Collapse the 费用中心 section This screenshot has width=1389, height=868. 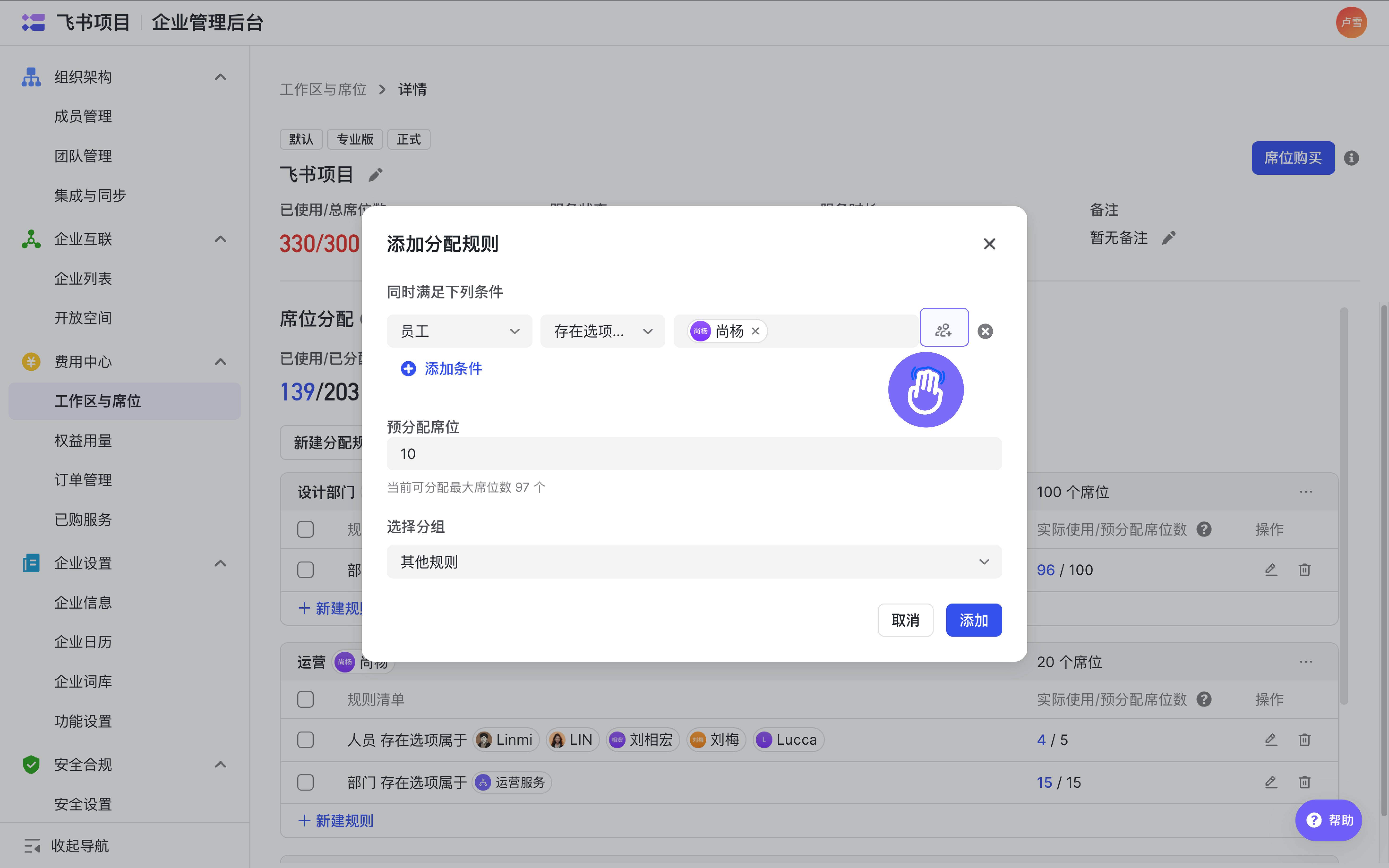[220, 362]
